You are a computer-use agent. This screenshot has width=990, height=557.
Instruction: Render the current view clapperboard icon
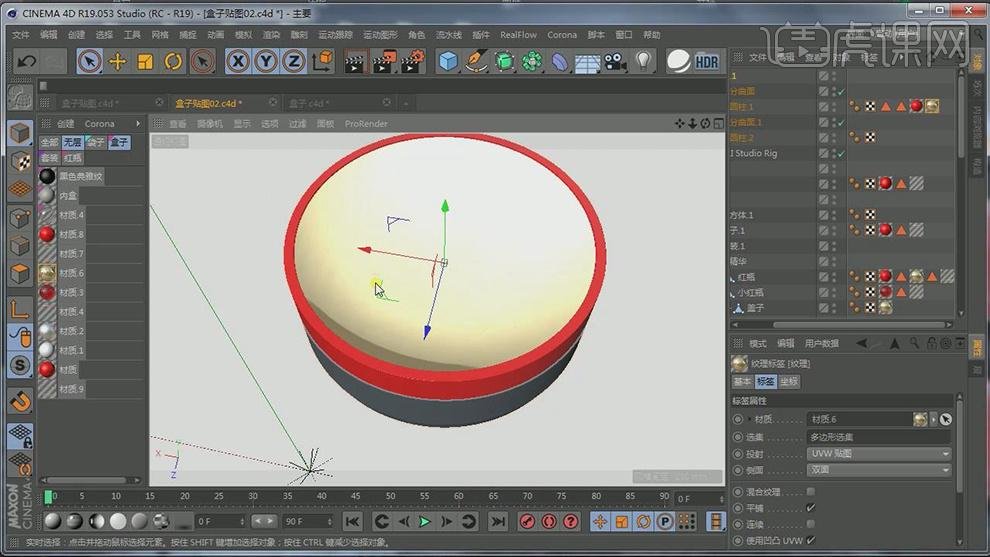click(x=355, y=61)
